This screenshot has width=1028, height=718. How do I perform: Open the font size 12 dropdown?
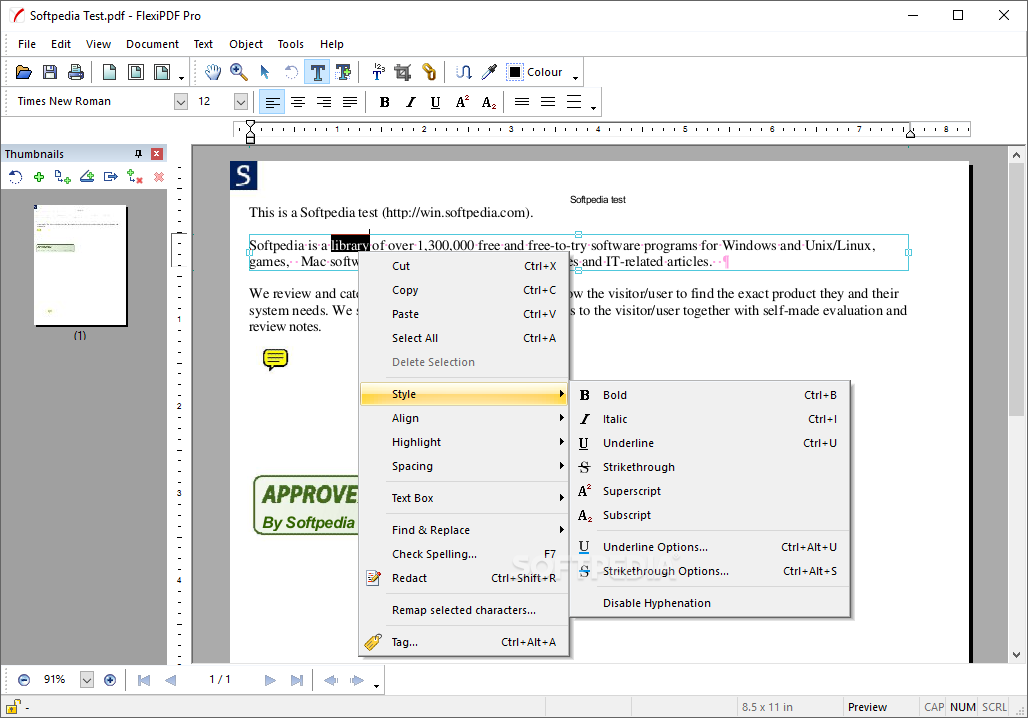click(x=241, y=102)
